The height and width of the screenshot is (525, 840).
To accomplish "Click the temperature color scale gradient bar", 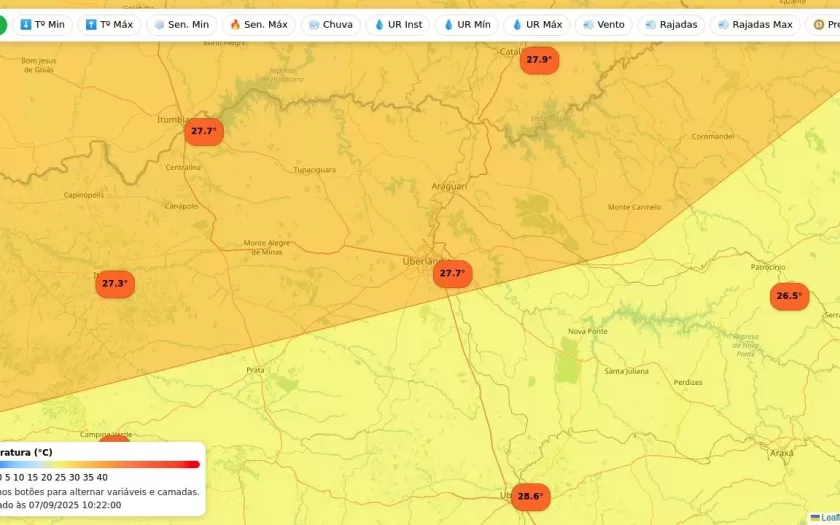I will coord(100,464).
